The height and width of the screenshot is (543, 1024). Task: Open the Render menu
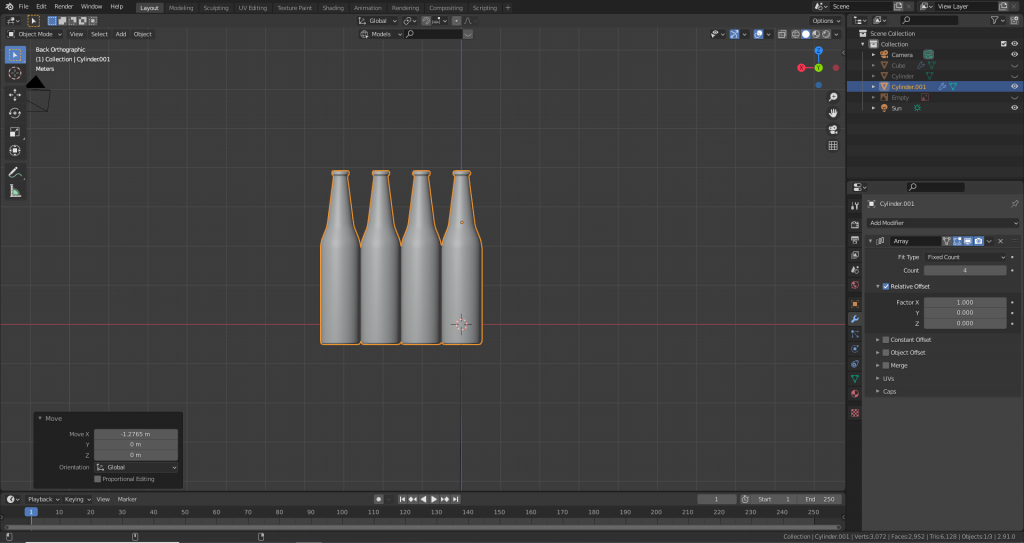coord(63,6)
